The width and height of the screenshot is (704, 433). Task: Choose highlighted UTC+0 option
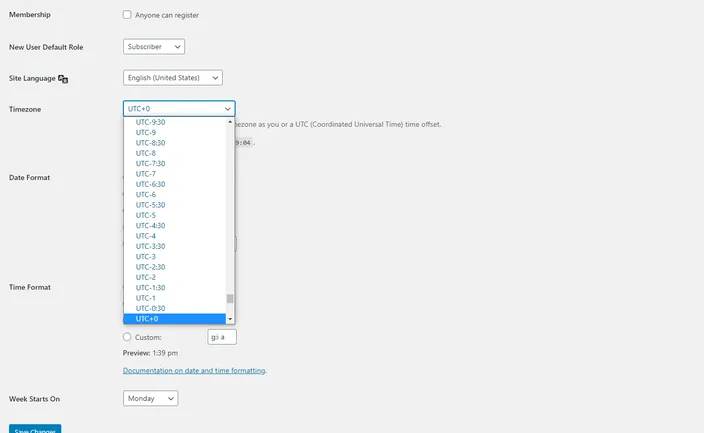(x=175, y=318)
